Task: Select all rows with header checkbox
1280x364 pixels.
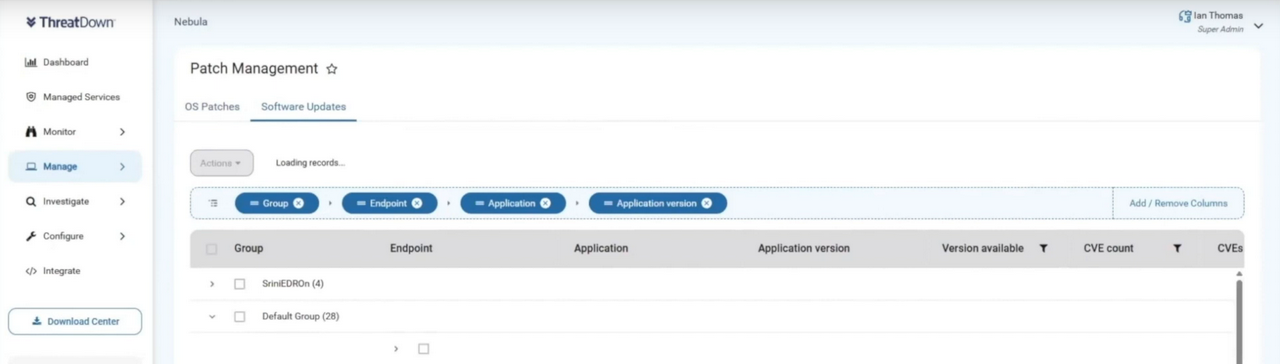Action: click(x=211, y=249)
